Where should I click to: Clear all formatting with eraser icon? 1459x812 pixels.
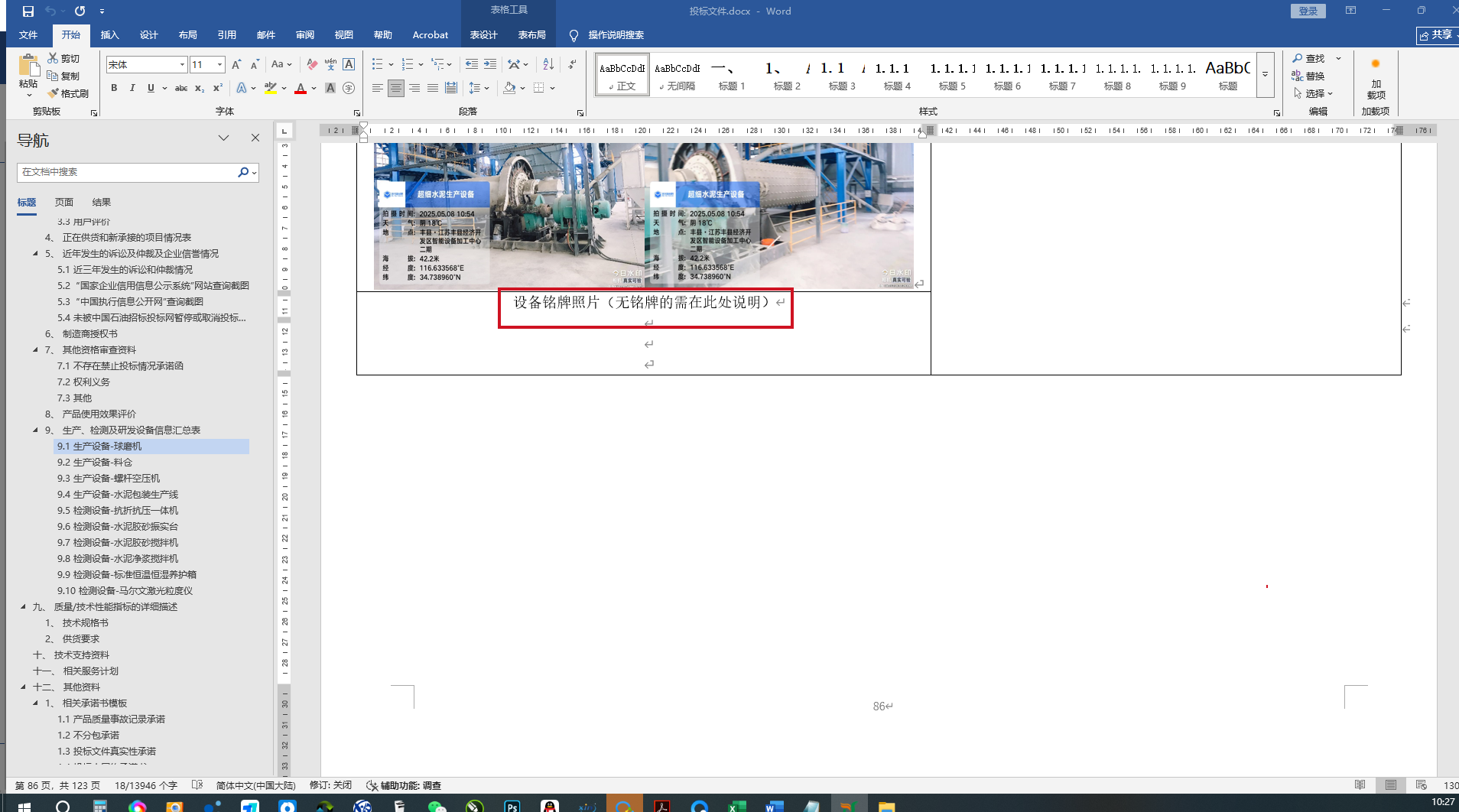(x=312, y=64)
